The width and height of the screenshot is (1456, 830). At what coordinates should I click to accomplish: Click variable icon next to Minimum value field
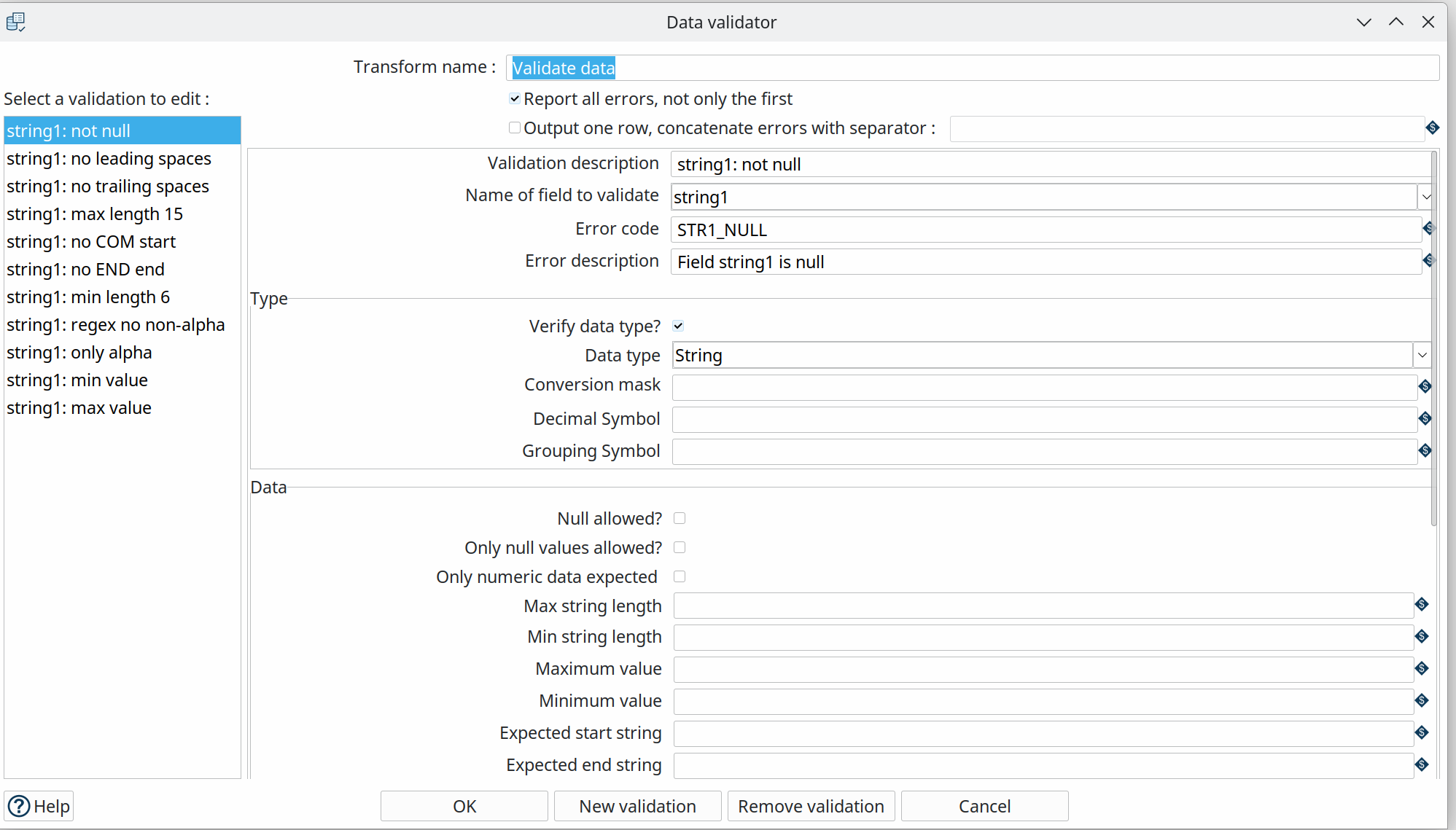[1421, 700]
